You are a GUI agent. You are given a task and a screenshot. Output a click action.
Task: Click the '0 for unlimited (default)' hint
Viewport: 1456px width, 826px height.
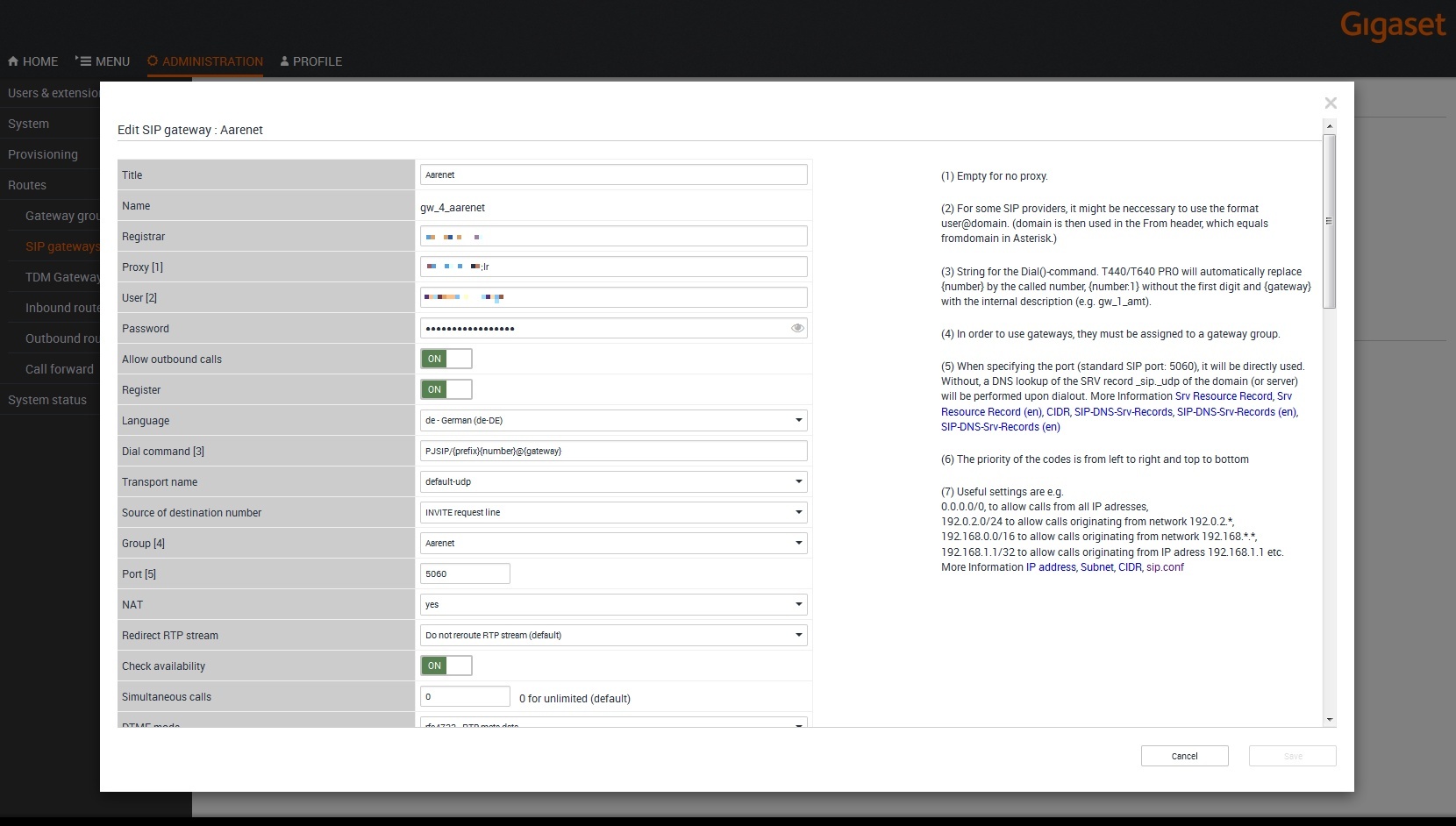[x=575, y=699]
